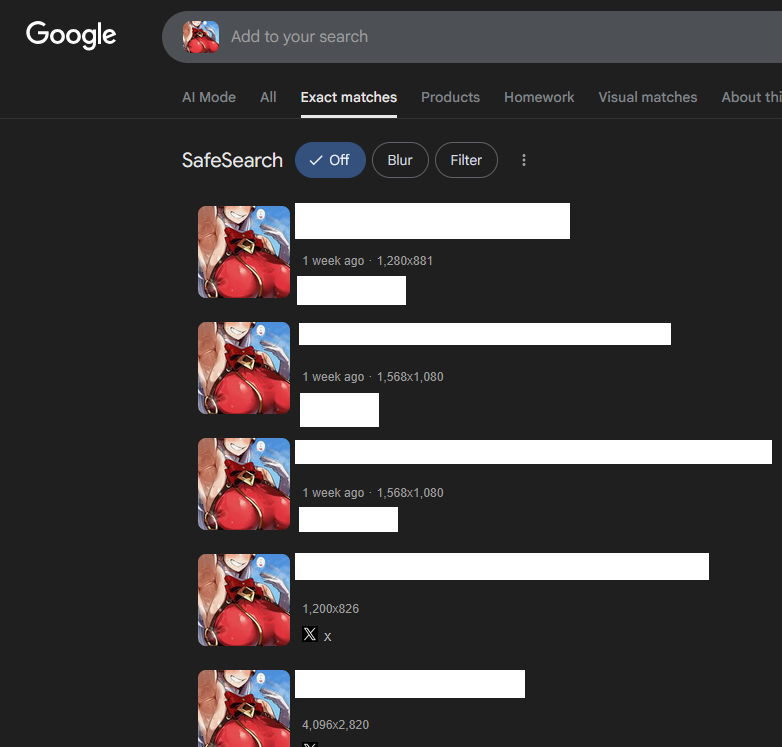Open the Visual matches tab
782x747 pixels.
(x=648, y=97)
